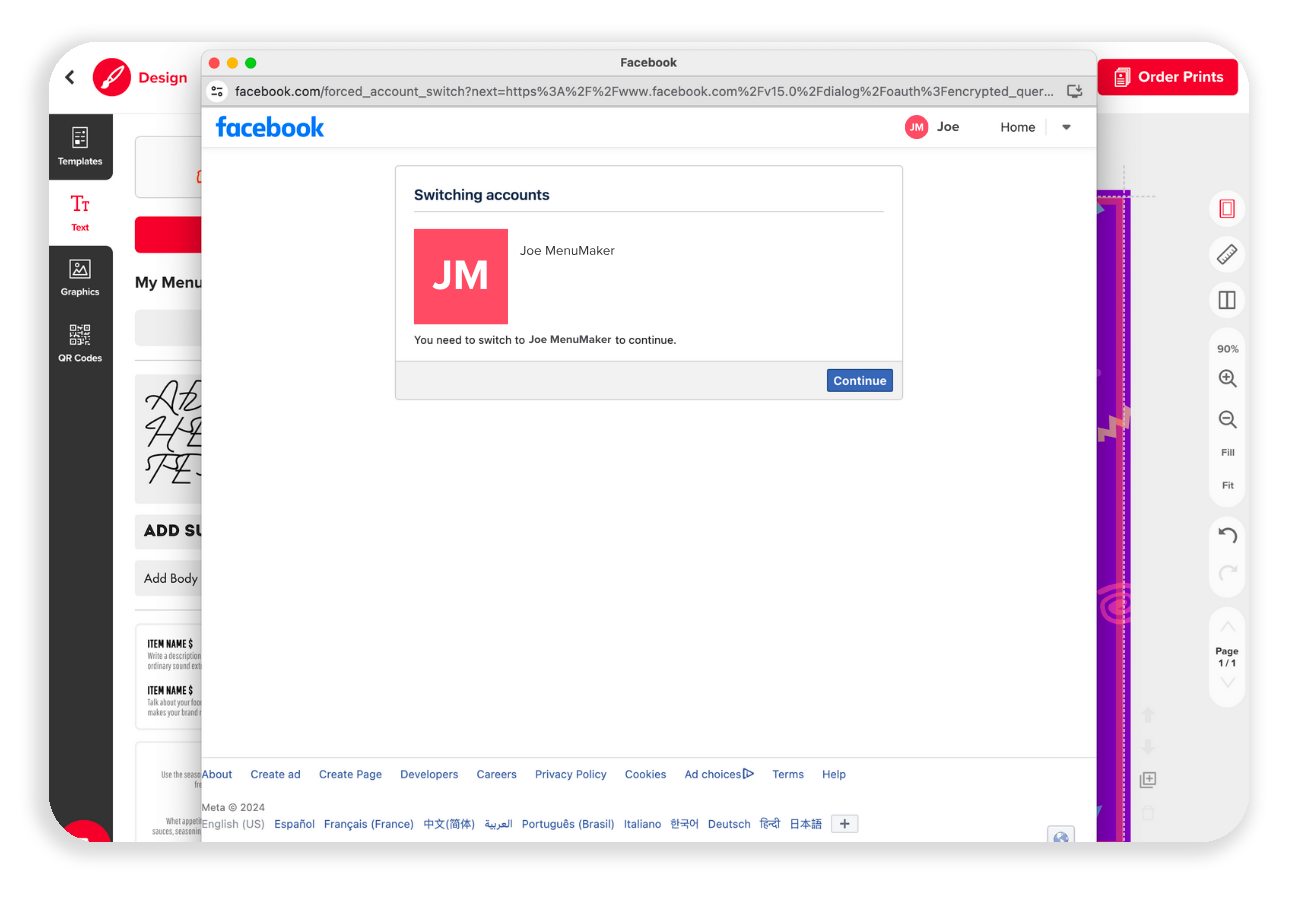Open the Templates panel in sidebar
Screen dimensions: 1300x900
80,146
